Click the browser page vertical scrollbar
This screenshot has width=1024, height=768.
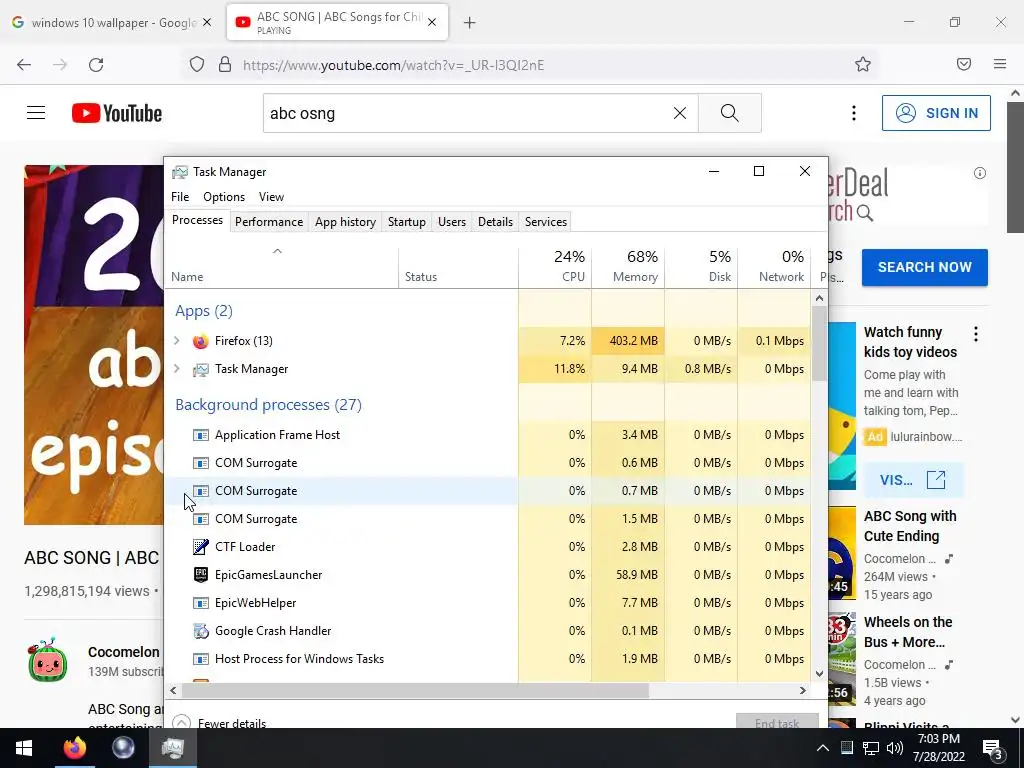1015,167
